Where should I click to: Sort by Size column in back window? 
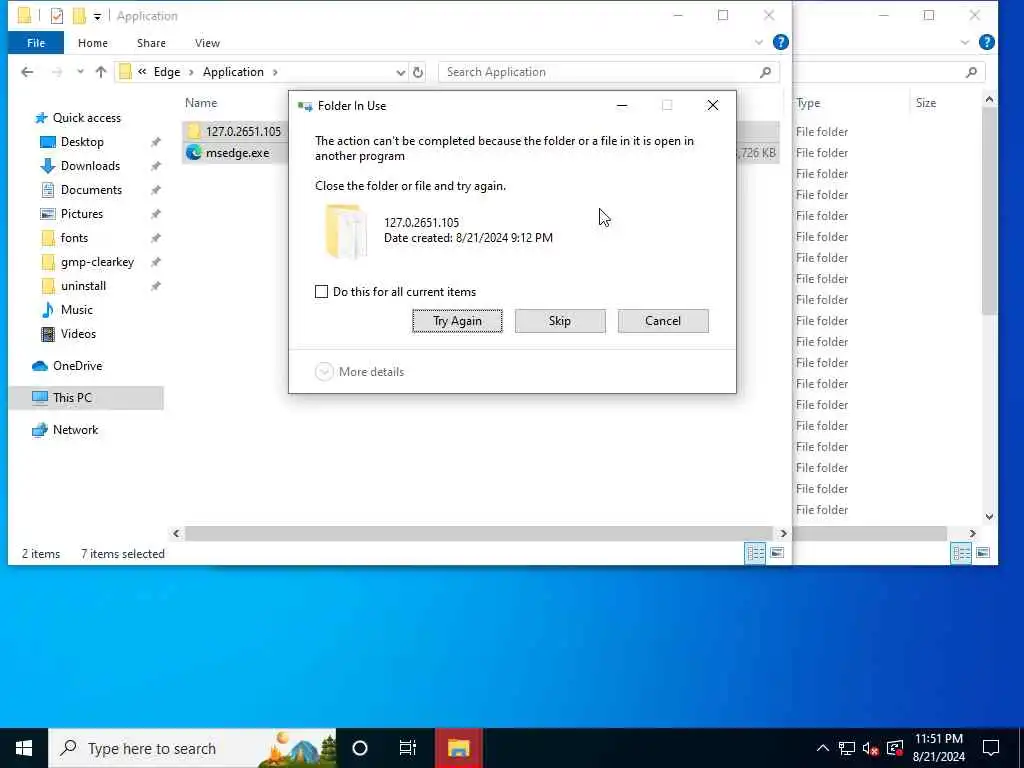[x=925, y=103]
